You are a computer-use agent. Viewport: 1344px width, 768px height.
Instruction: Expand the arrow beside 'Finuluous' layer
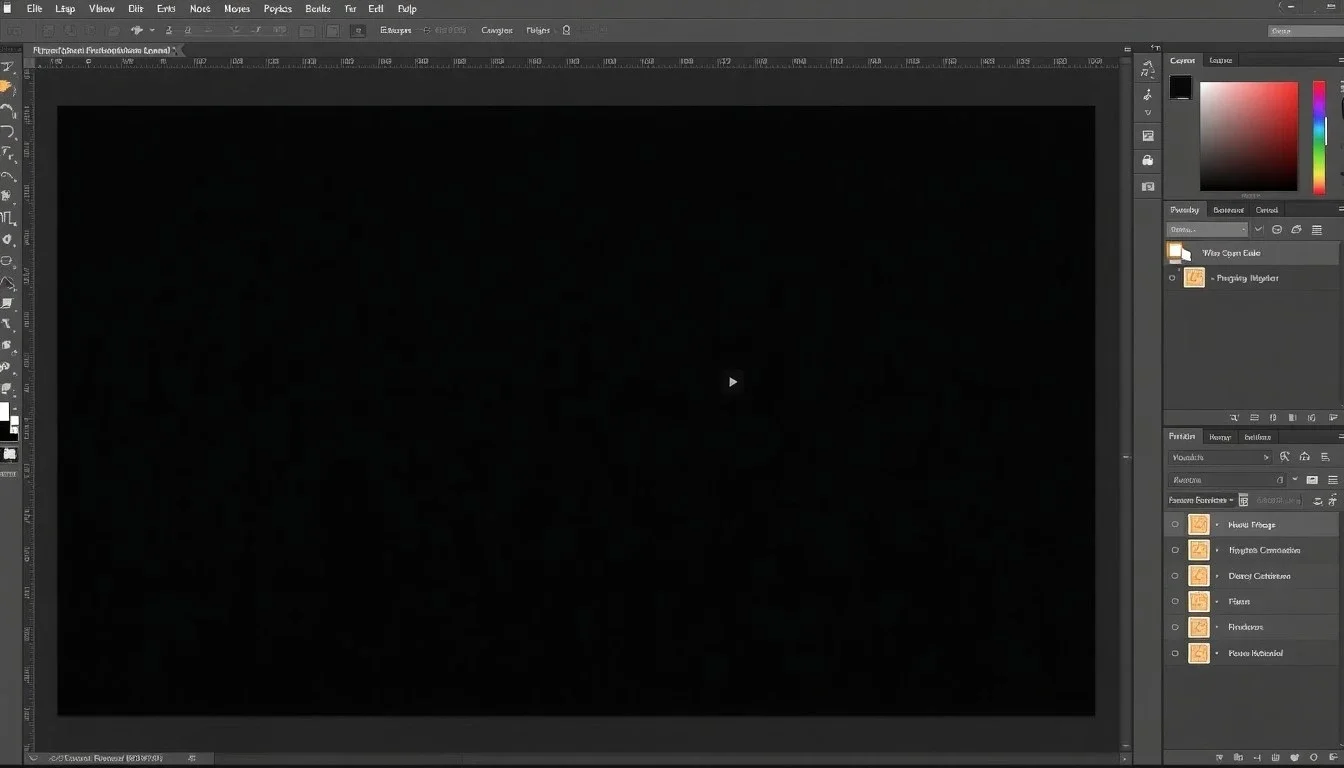(x=1217, y=628)
